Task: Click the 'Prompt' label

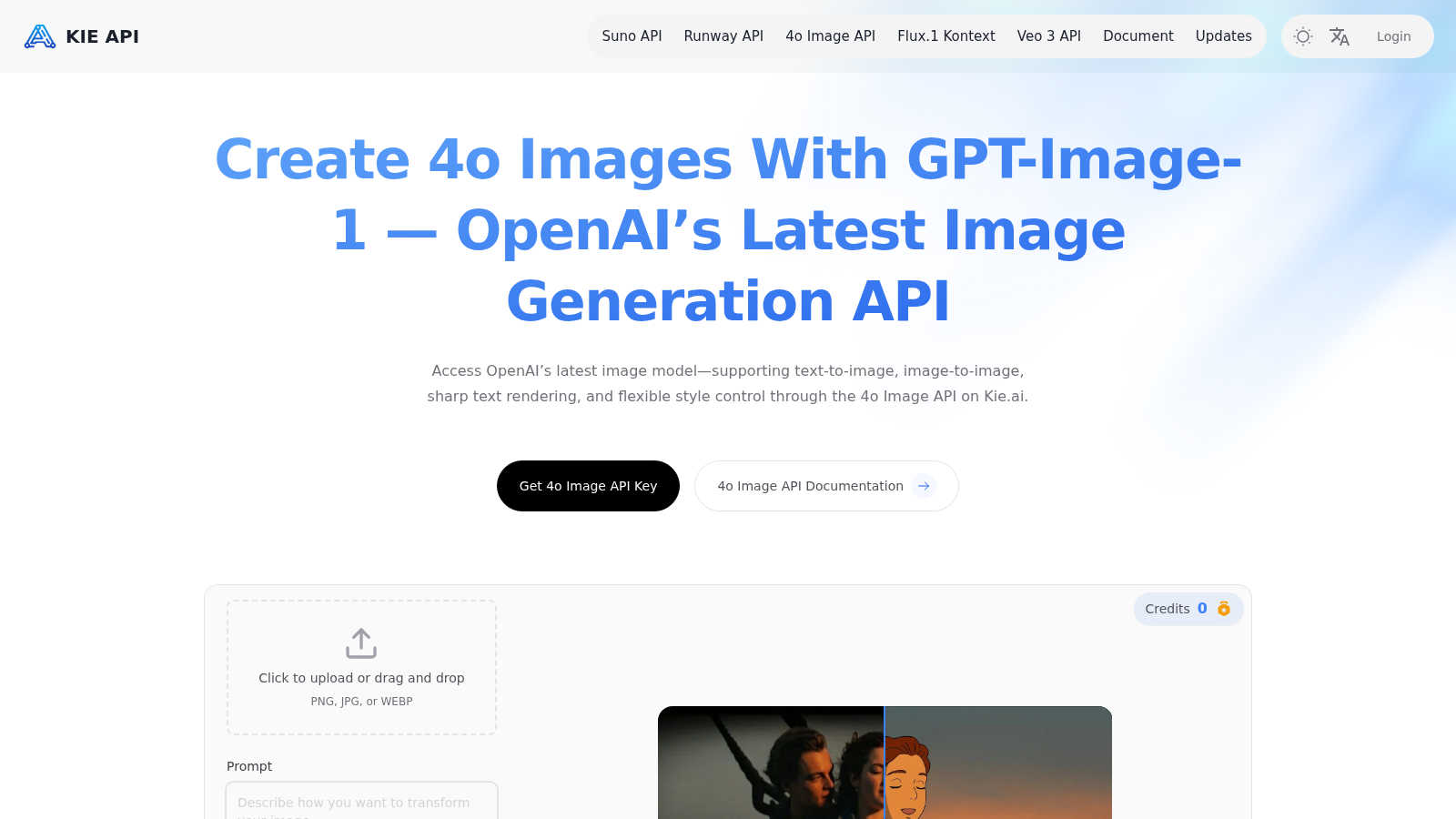Action: click(249, 766)
